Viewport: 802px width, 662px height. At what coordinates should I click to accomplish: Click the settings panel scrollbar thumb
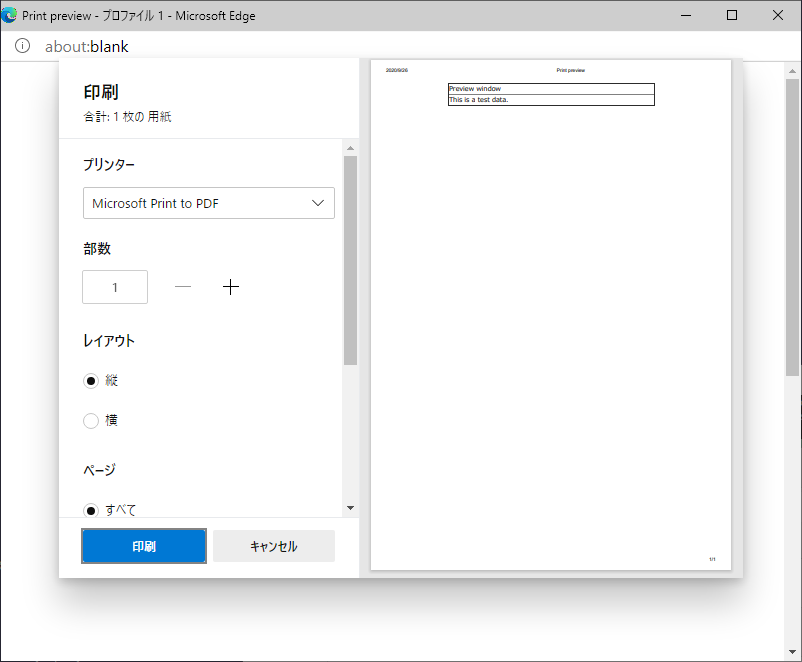click(x=350, y=260)
